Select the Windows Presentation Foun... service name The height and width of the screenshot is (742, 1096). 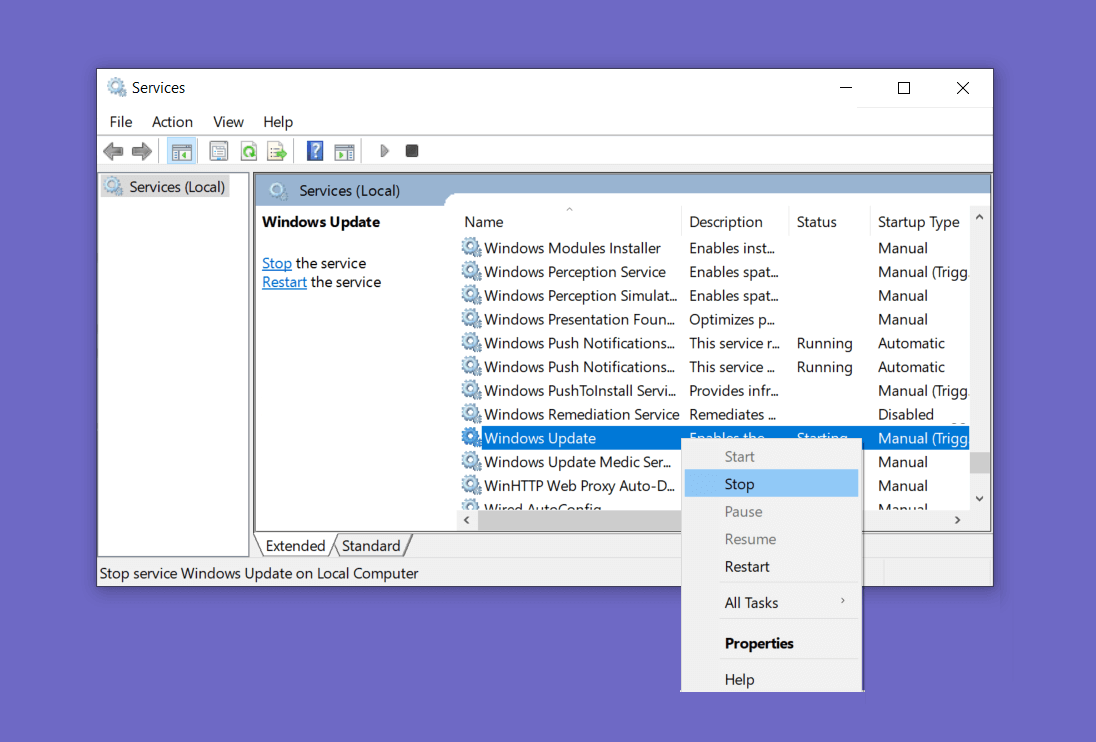579,319
